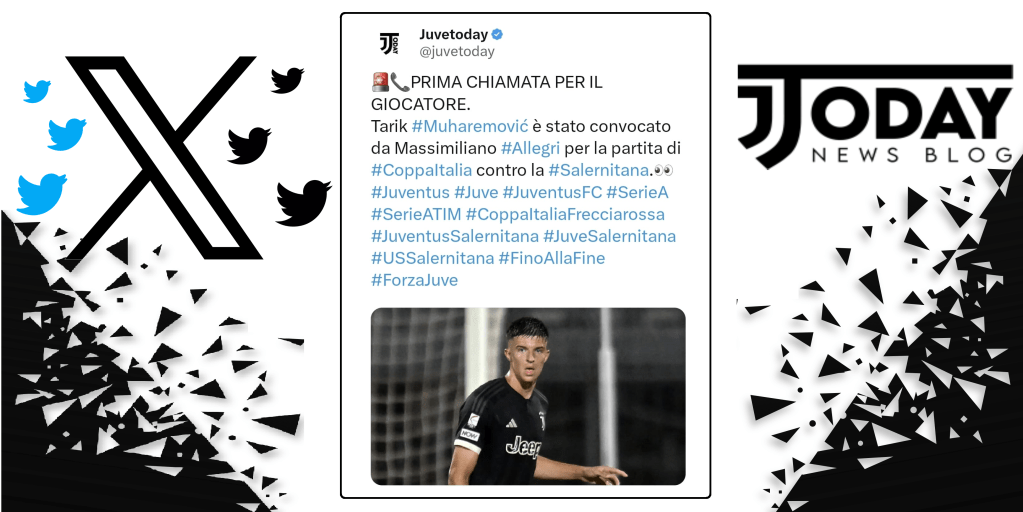Click the telephone emoji in the tweet
Screen dimensions: 1023x512
coord(400,82)
